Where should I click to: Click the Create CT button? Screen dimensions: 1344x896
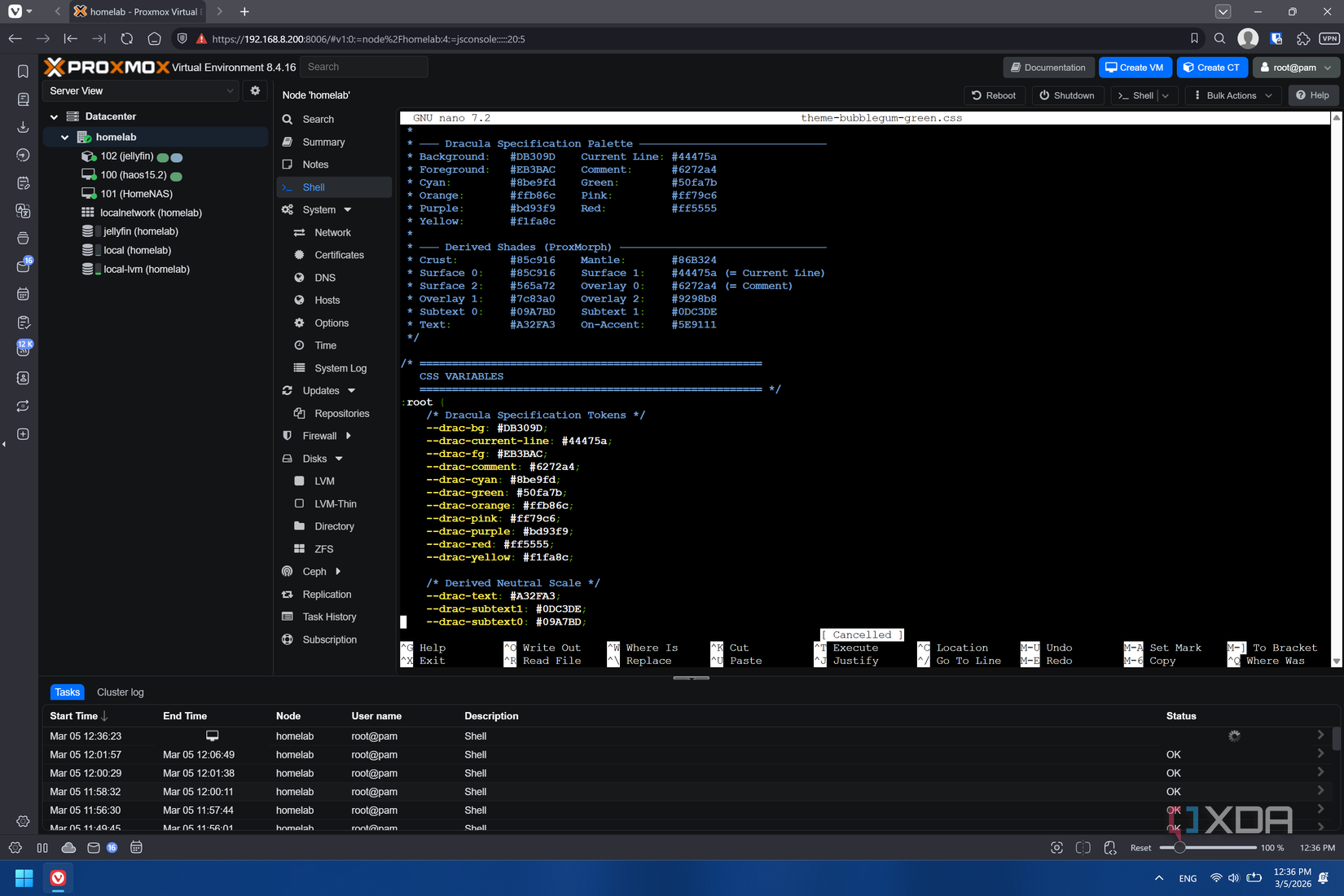click(1212, 68)
